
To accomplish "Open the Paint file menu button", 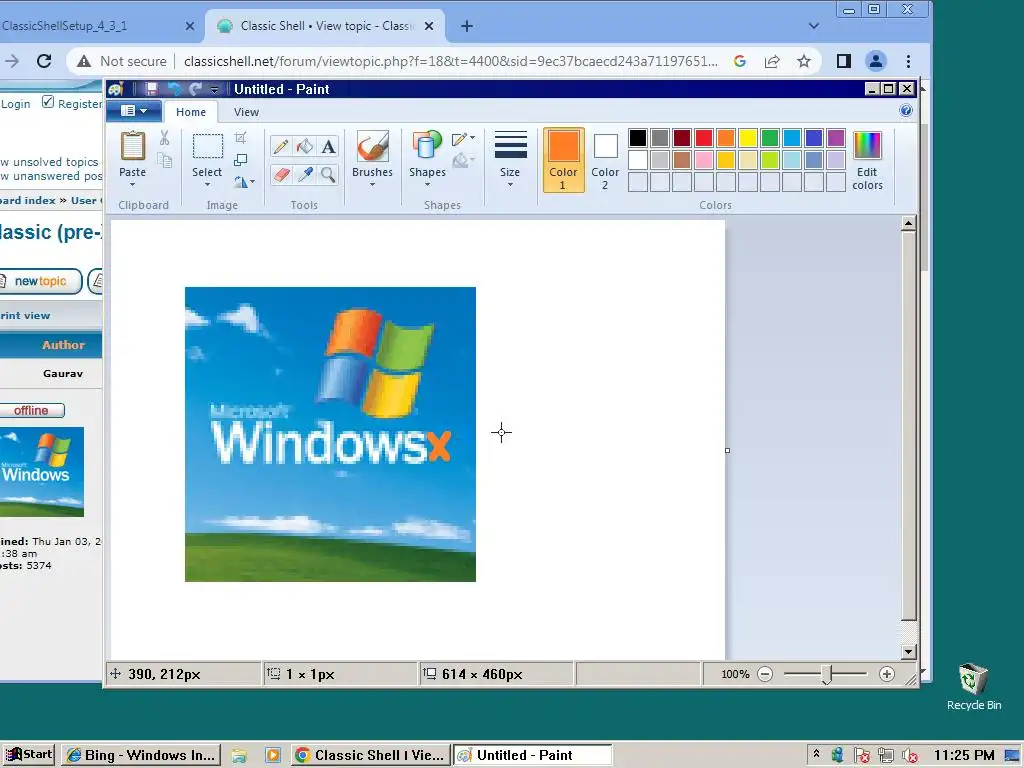I will [134, 111].
